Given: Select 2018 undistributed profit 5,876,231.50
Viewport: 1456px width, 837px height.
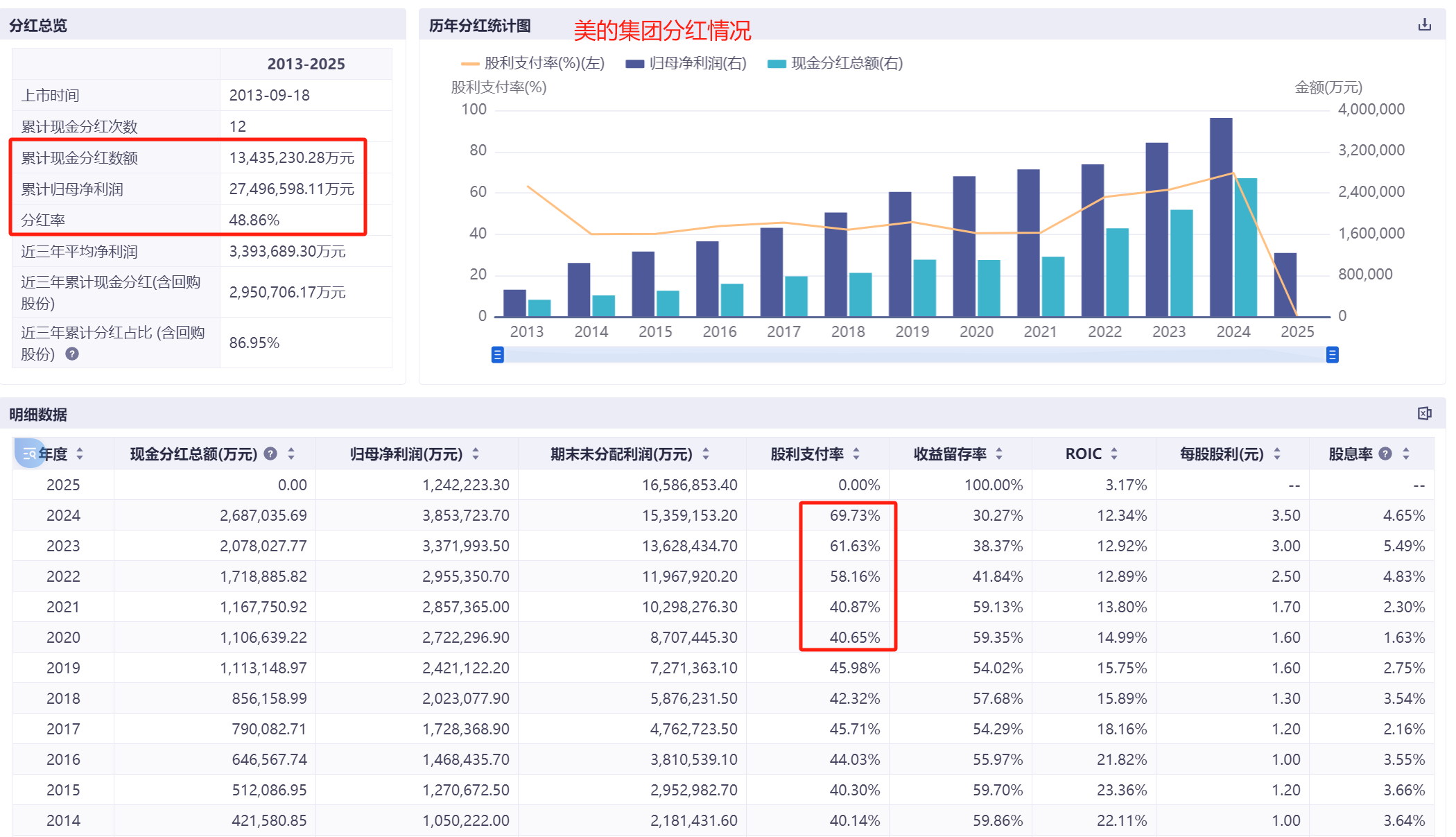Looking at the screenshot, I should tap(694, 698).
